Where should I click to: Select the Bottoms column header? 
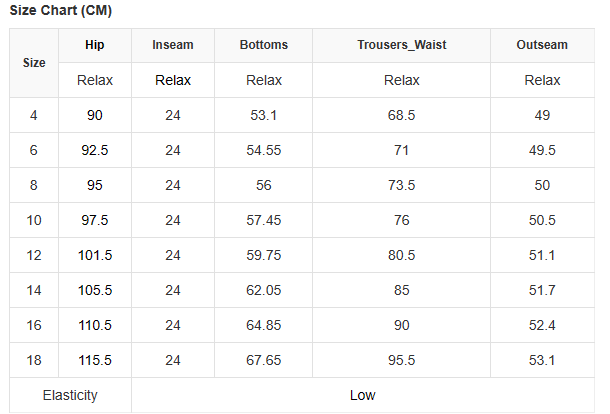[x=264, y=45]
